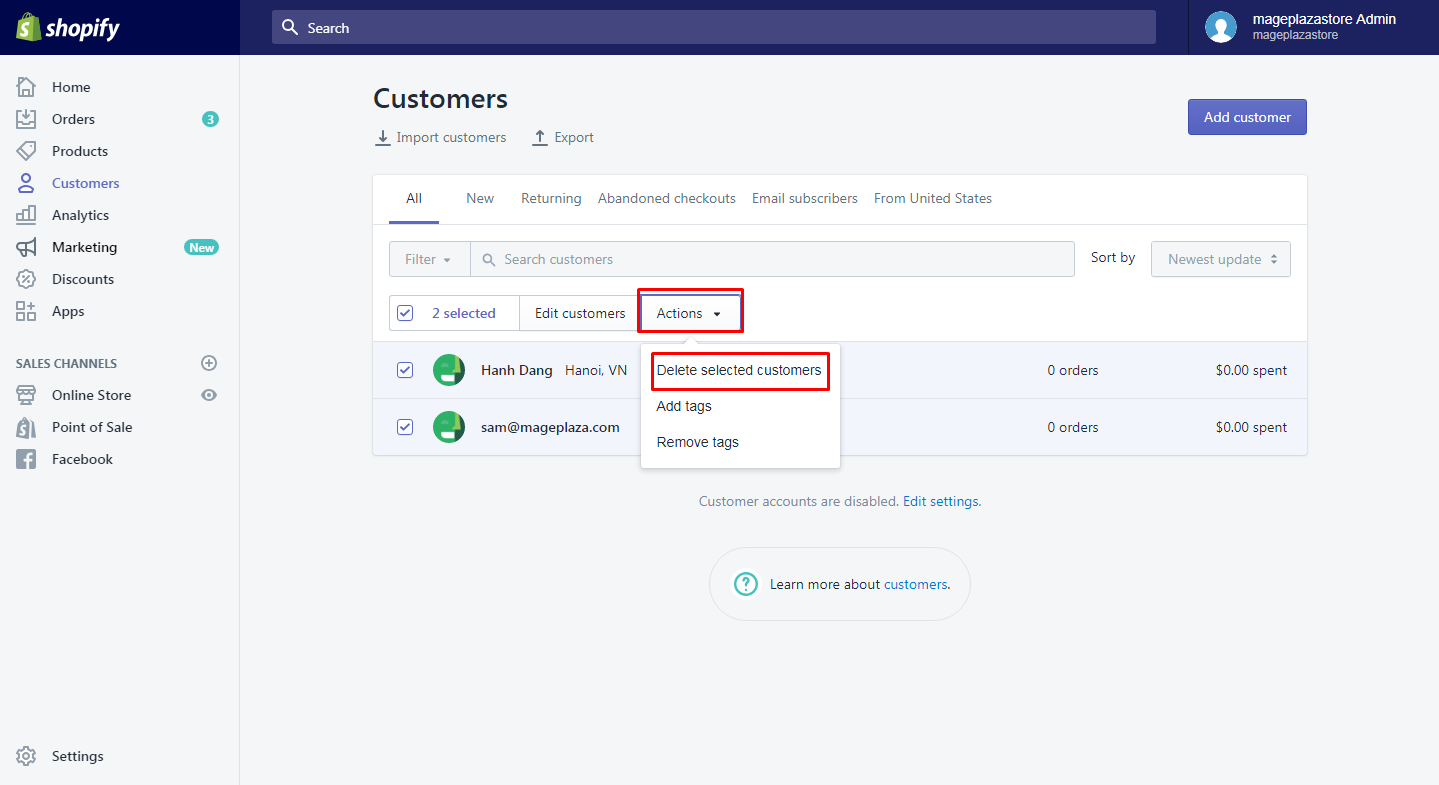Choose Remove tags from Actions menu
This screenshot has width=1439, height=785.
tap(698, 442)
